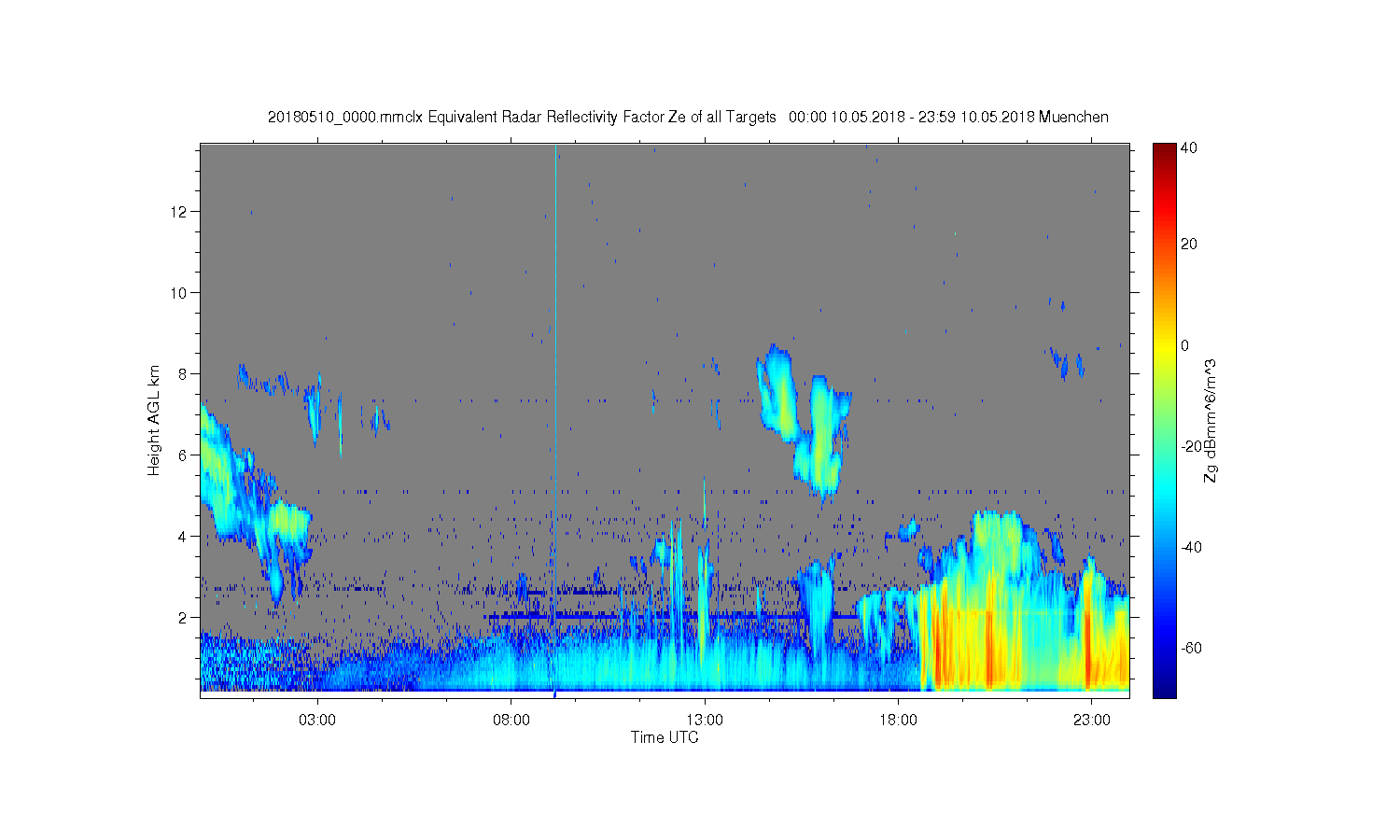The height and width of the screenshot is (840, 1400).
Task: Click the 'Height AGL km' y-axis label
Action: [x=154, y=420]
